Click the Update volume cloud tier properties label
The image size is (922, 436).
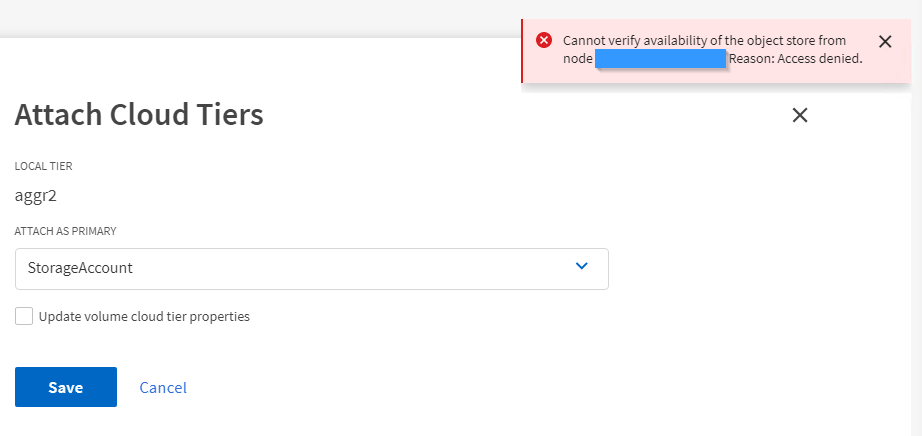pos(144,316)
